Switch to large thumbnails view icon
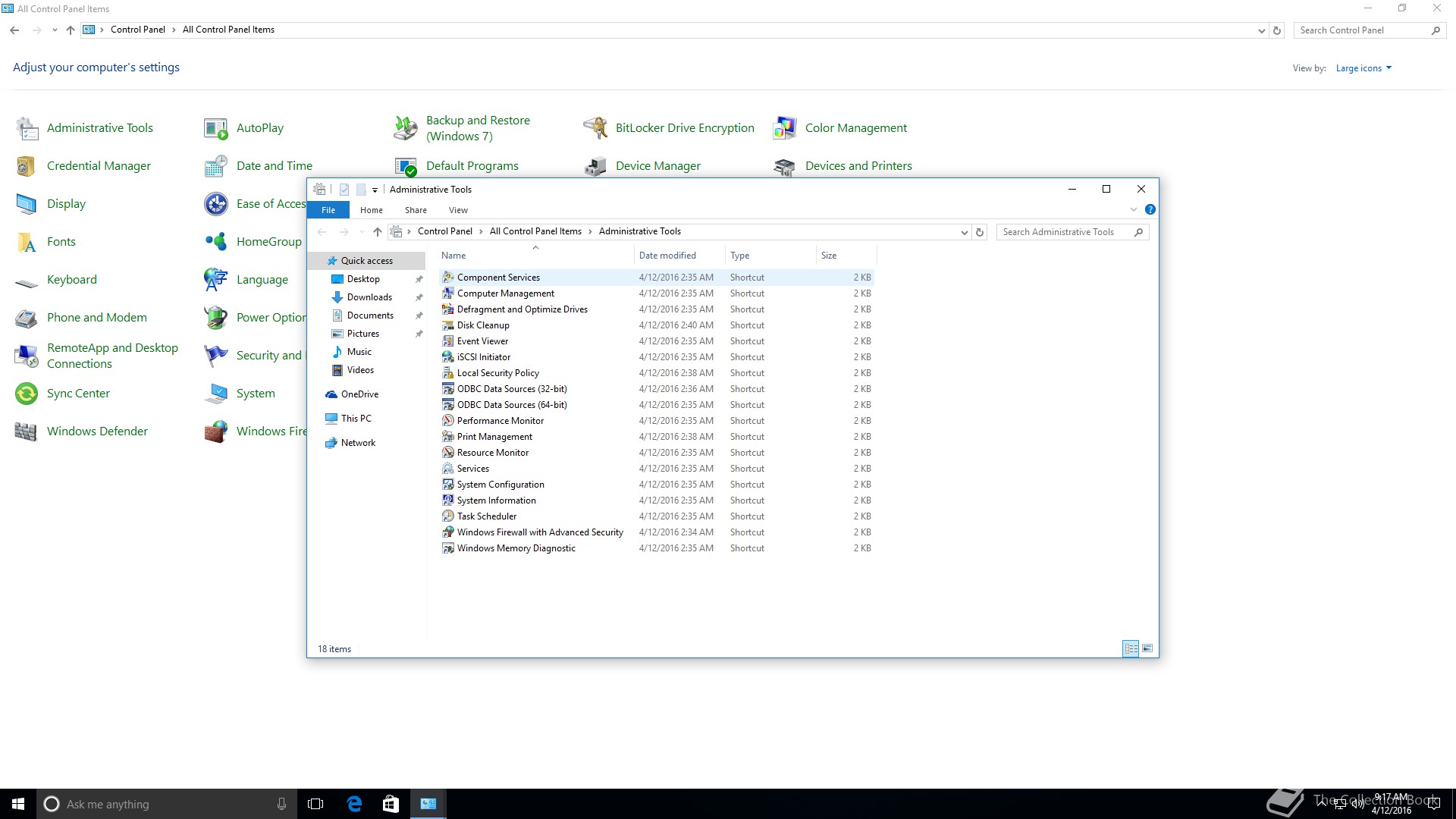 (1147, 648)
